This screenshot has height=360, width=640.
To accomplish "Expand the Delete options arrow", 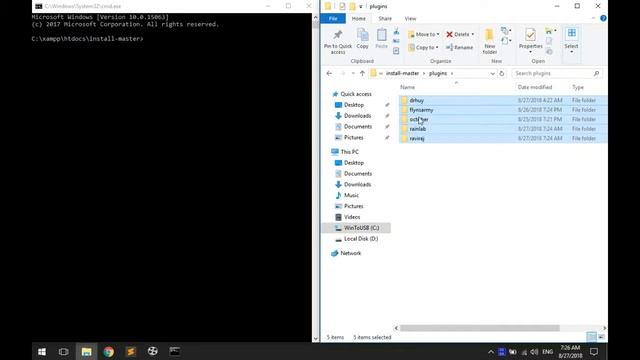I will [x=473, y=34].
